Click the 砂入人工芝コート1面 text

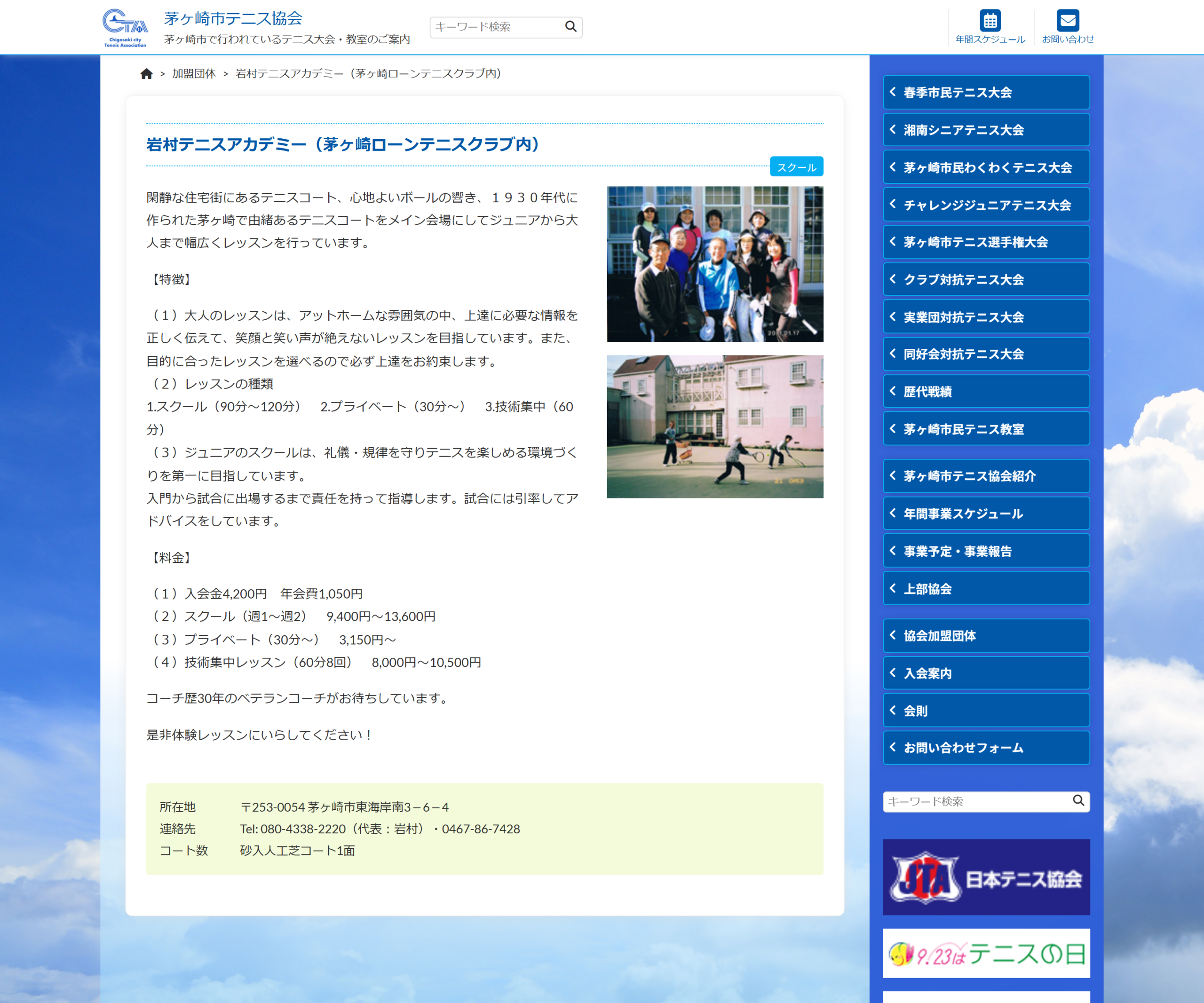click(x=298, y=851)
